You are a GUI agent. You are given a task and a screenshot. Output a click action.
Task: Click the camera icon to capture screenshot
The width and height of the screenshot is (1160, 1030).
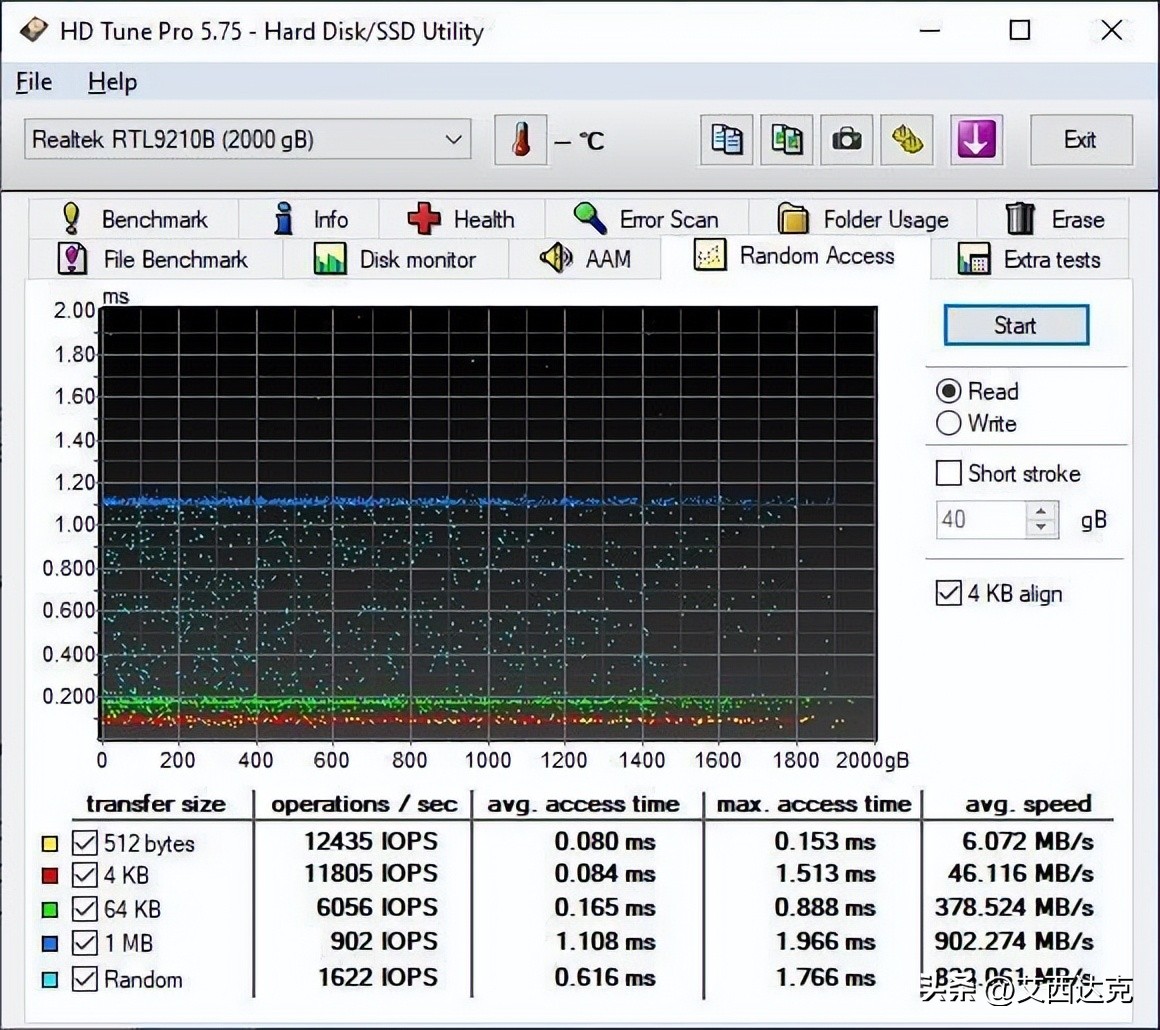pos(847,140)
